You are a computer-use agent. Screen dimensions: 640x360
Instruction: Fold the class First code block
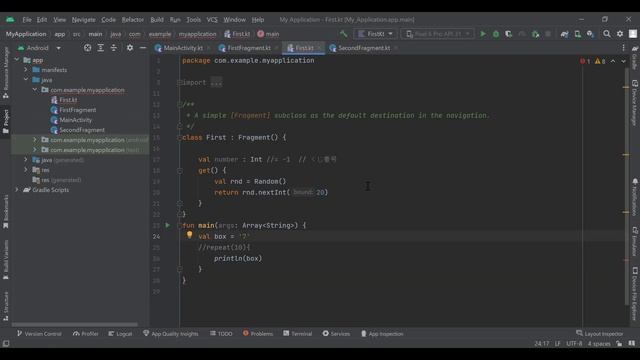[x=180, y=138]
